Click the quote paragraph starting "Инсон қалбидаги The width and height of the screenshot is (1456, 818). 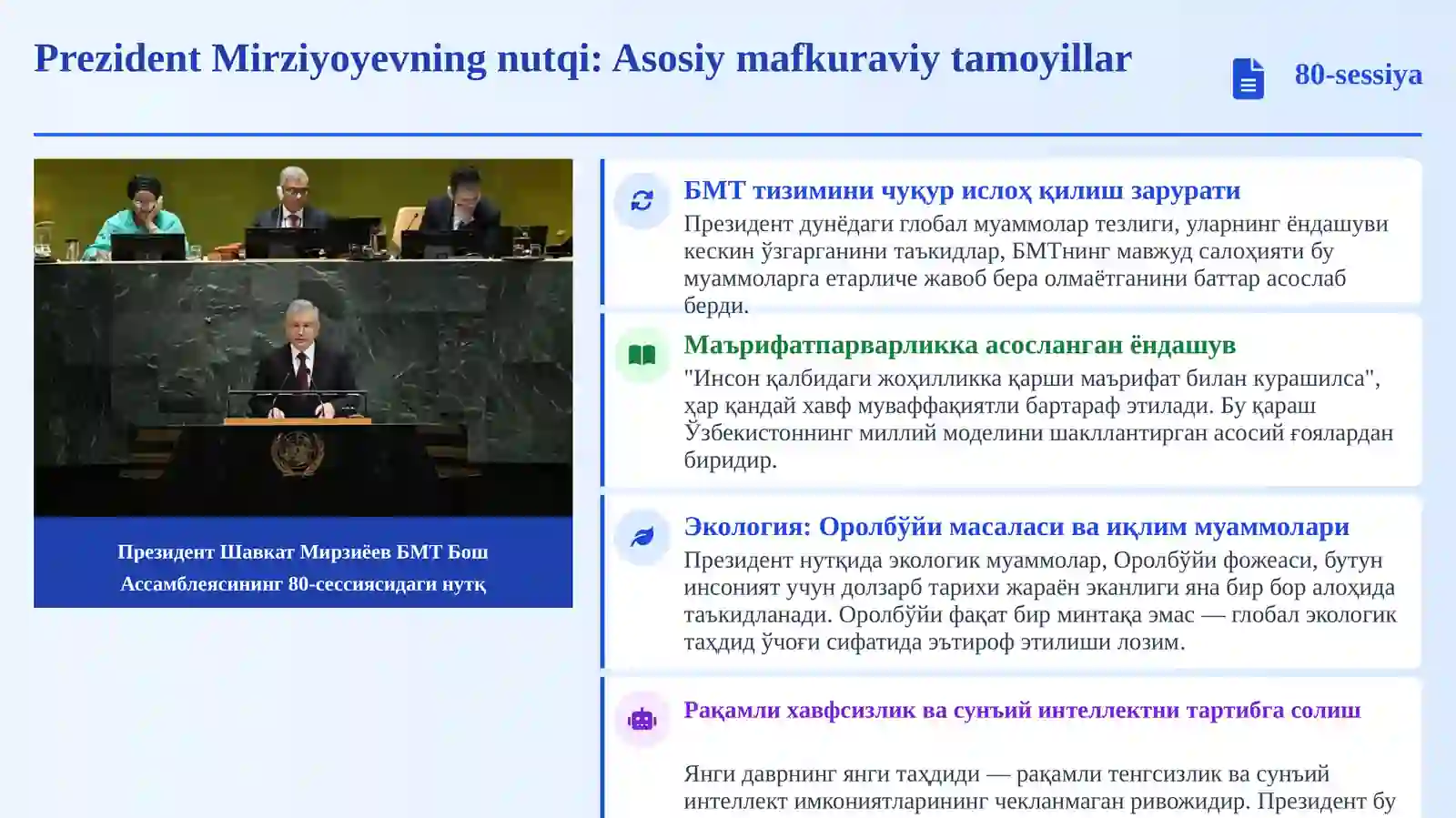(1038, 419)
